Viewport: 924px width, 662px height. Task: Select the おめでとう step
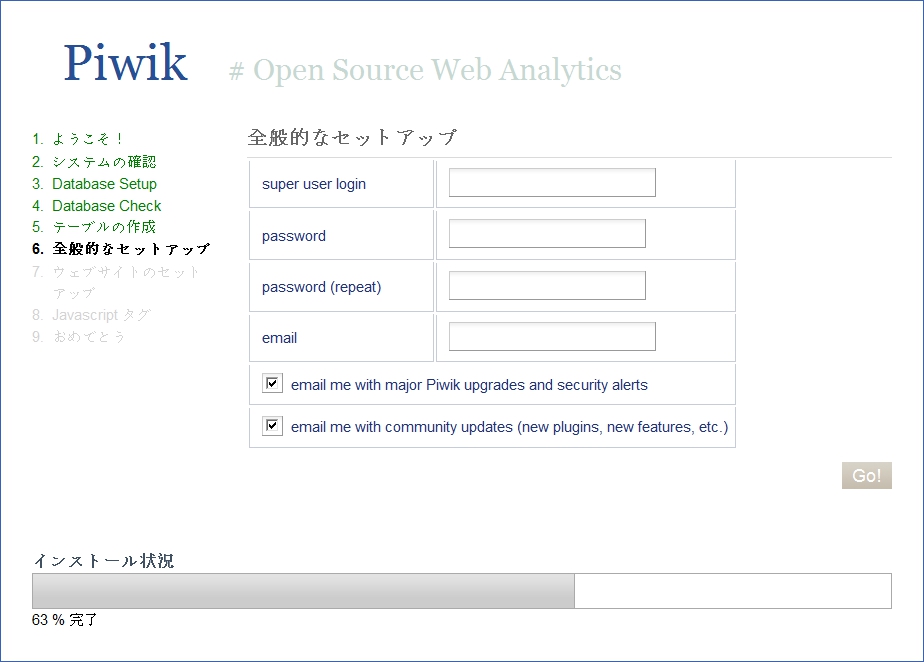[x=84, y=337]
